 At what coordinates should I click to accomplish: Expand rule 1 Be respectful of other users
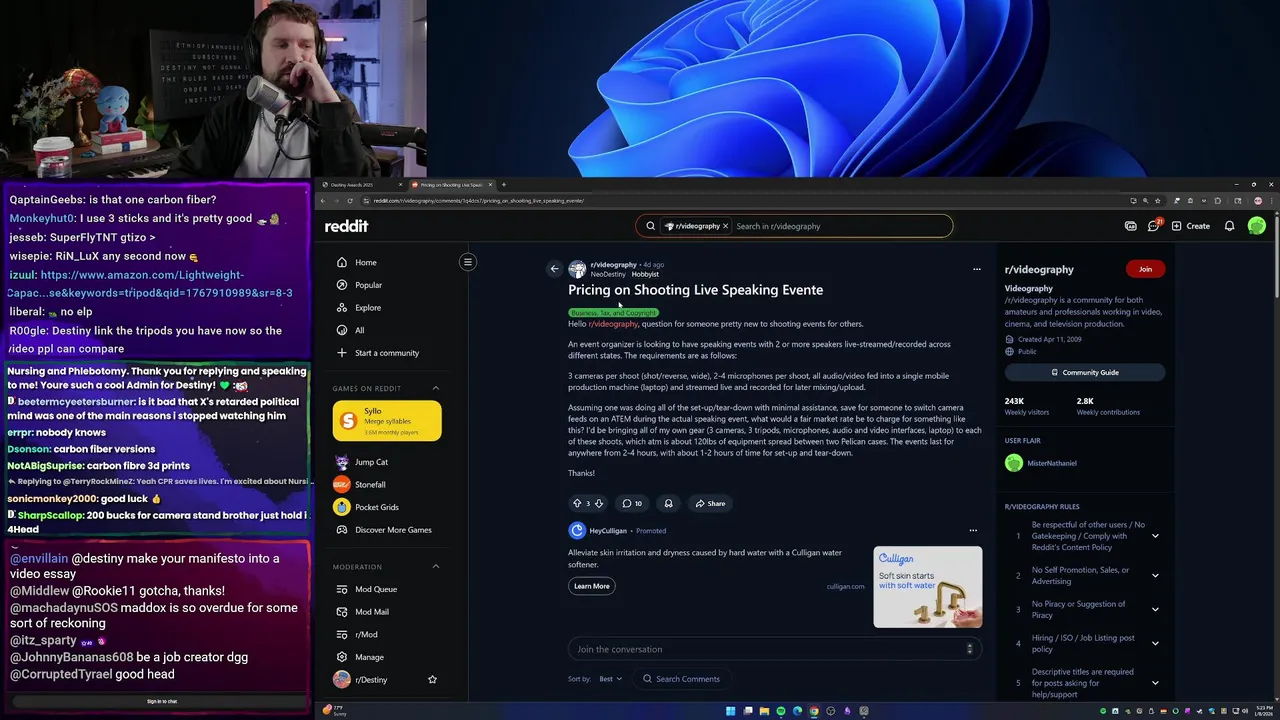click(x=1155, y=536)
